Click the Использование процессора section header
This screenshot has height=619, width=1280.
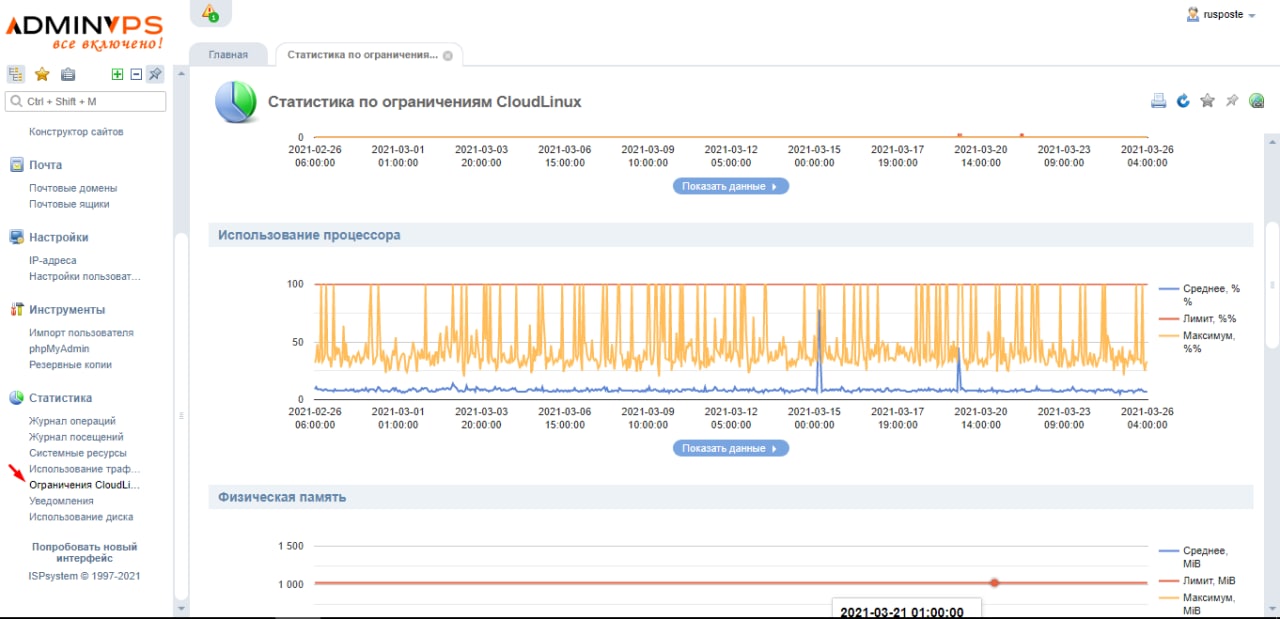coord(730,235)
